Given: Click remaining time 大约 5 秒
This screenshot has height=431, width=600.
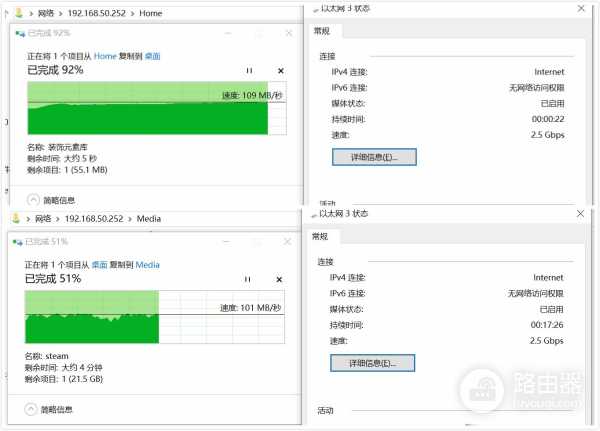Looking at the screenshot, I should coord(80,158).
